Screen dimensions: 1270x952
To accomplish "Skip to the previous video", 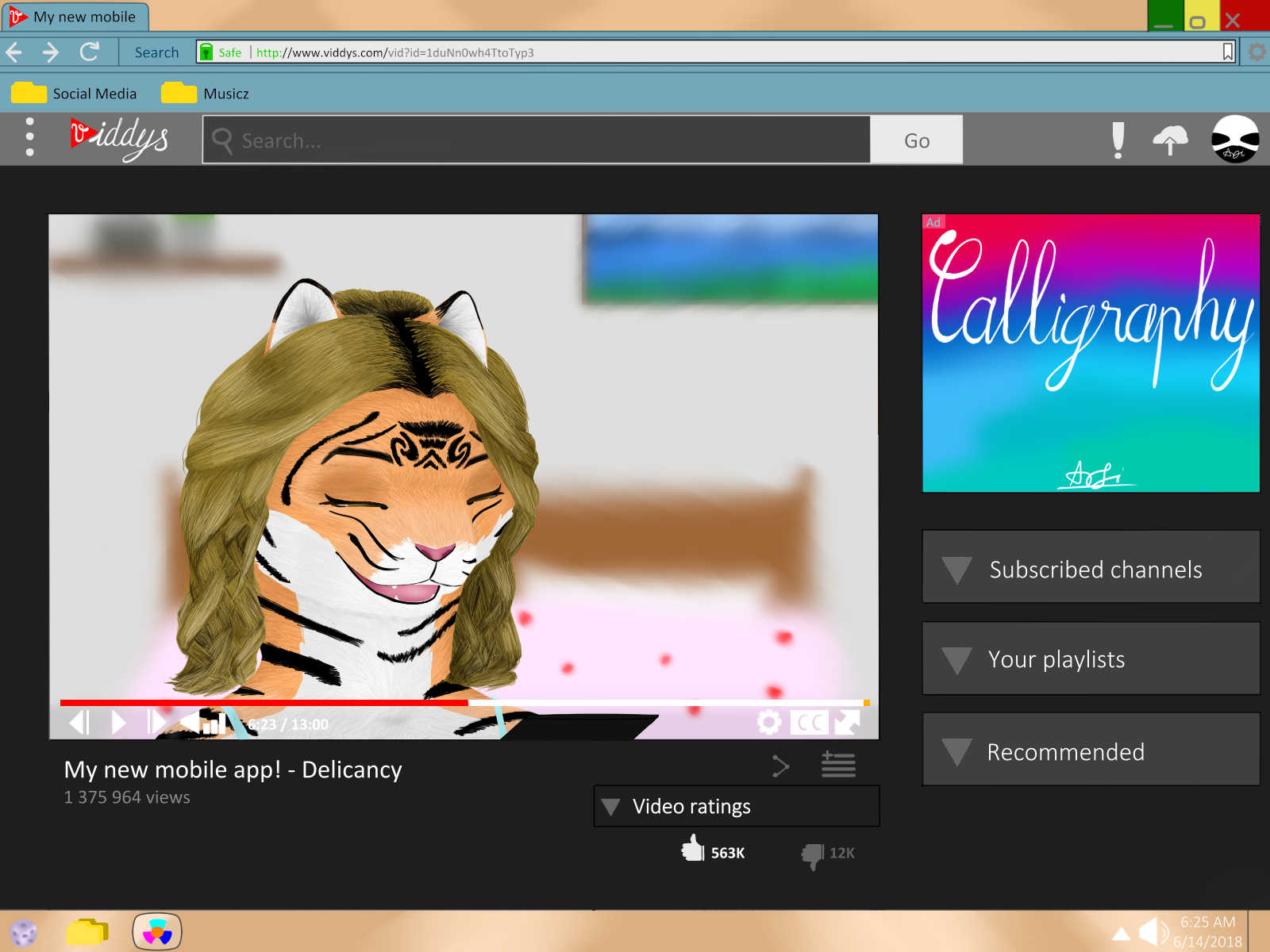I will (79, 723).
